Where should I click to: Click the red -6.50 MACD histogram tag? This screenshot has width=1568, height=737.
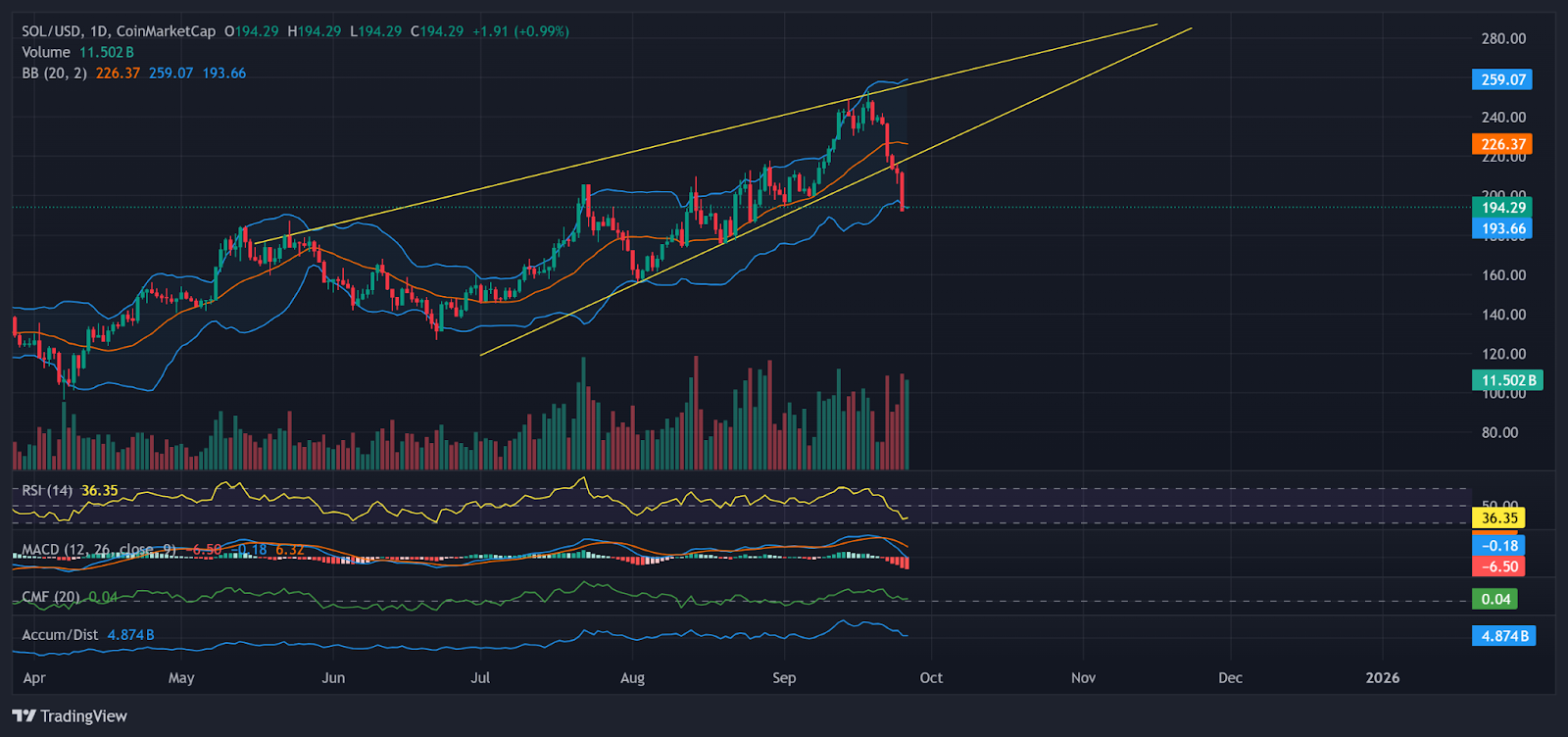tap(1498, 566)
